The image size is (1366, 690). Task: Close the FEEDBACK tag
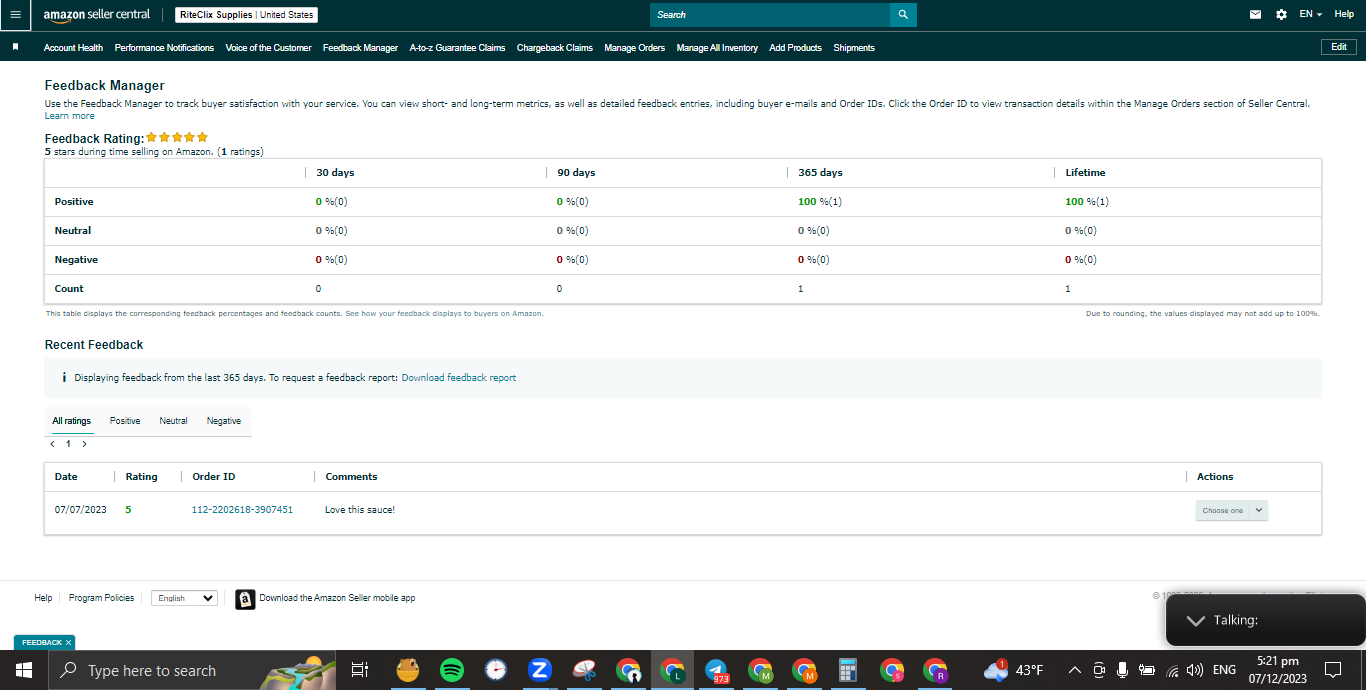point(68,642)
